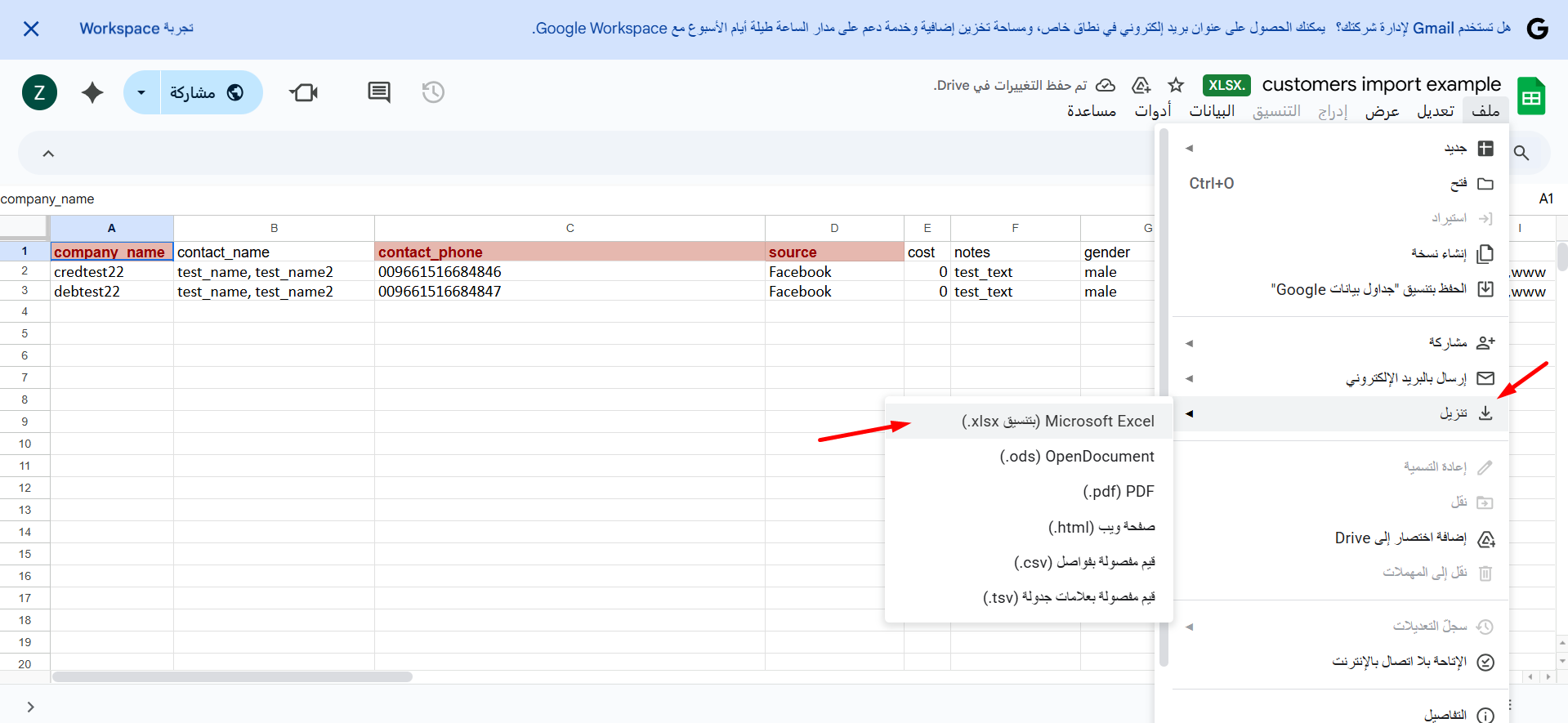Open version history clock icon

pyautogui.click(x=433, y=92)
